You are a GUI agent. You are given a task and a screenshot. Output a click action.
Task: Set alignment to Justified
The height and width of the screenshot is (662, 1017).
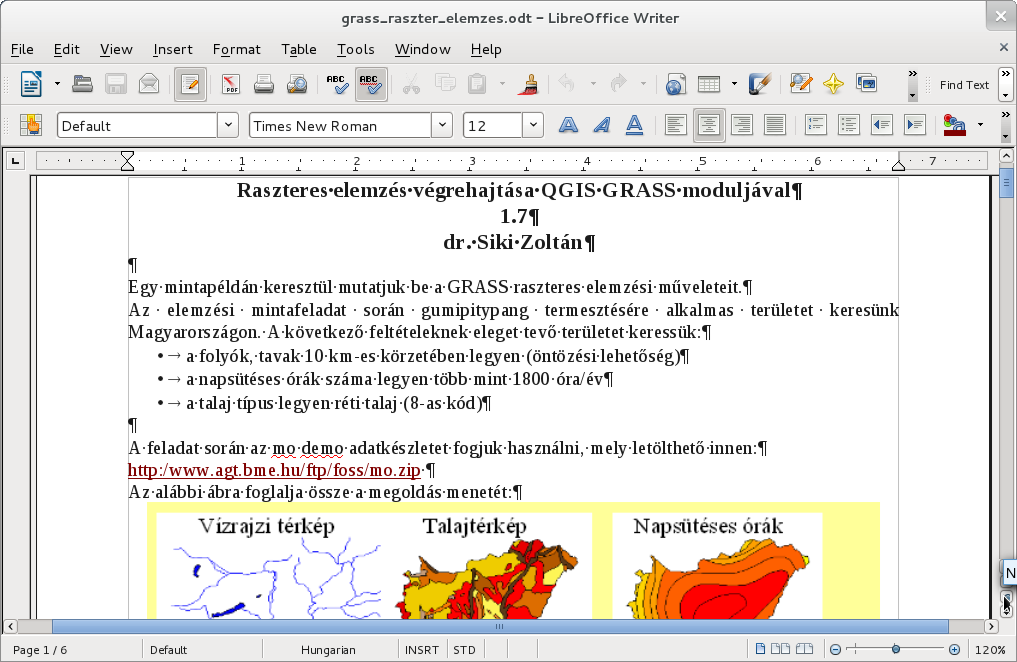pos(774,124)
